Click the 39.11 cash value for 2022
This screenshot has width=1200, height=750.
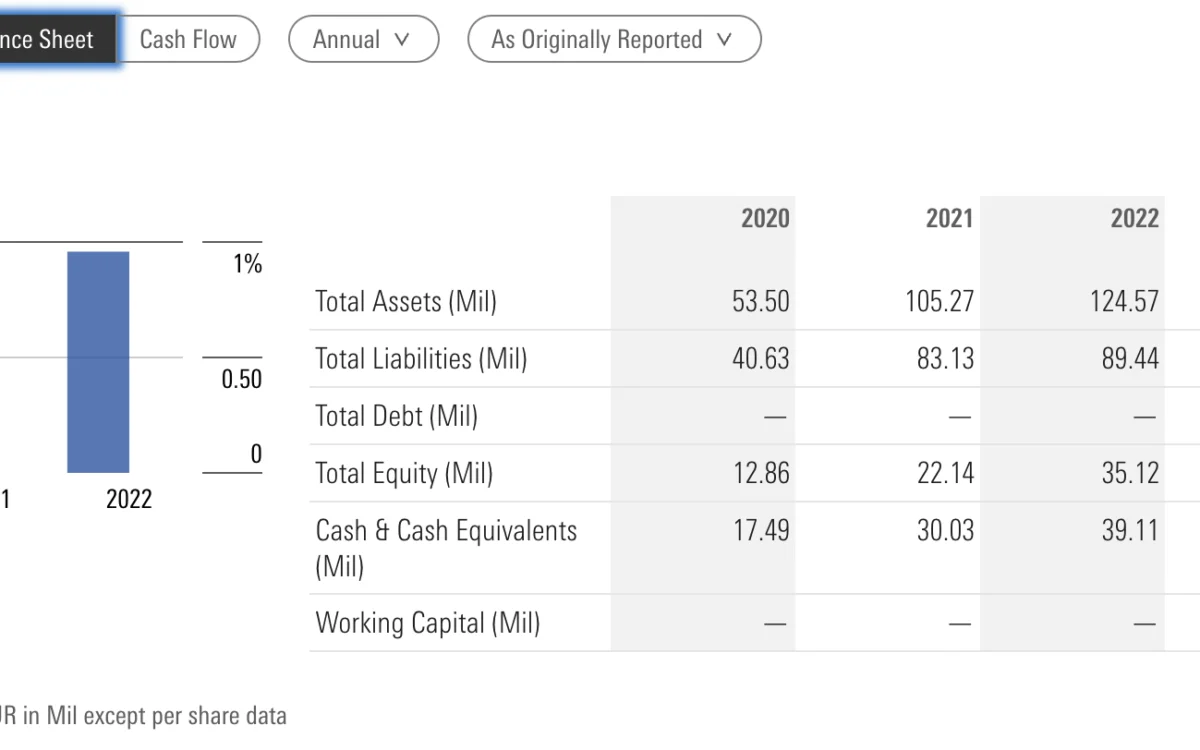[x=1130, y=531]
